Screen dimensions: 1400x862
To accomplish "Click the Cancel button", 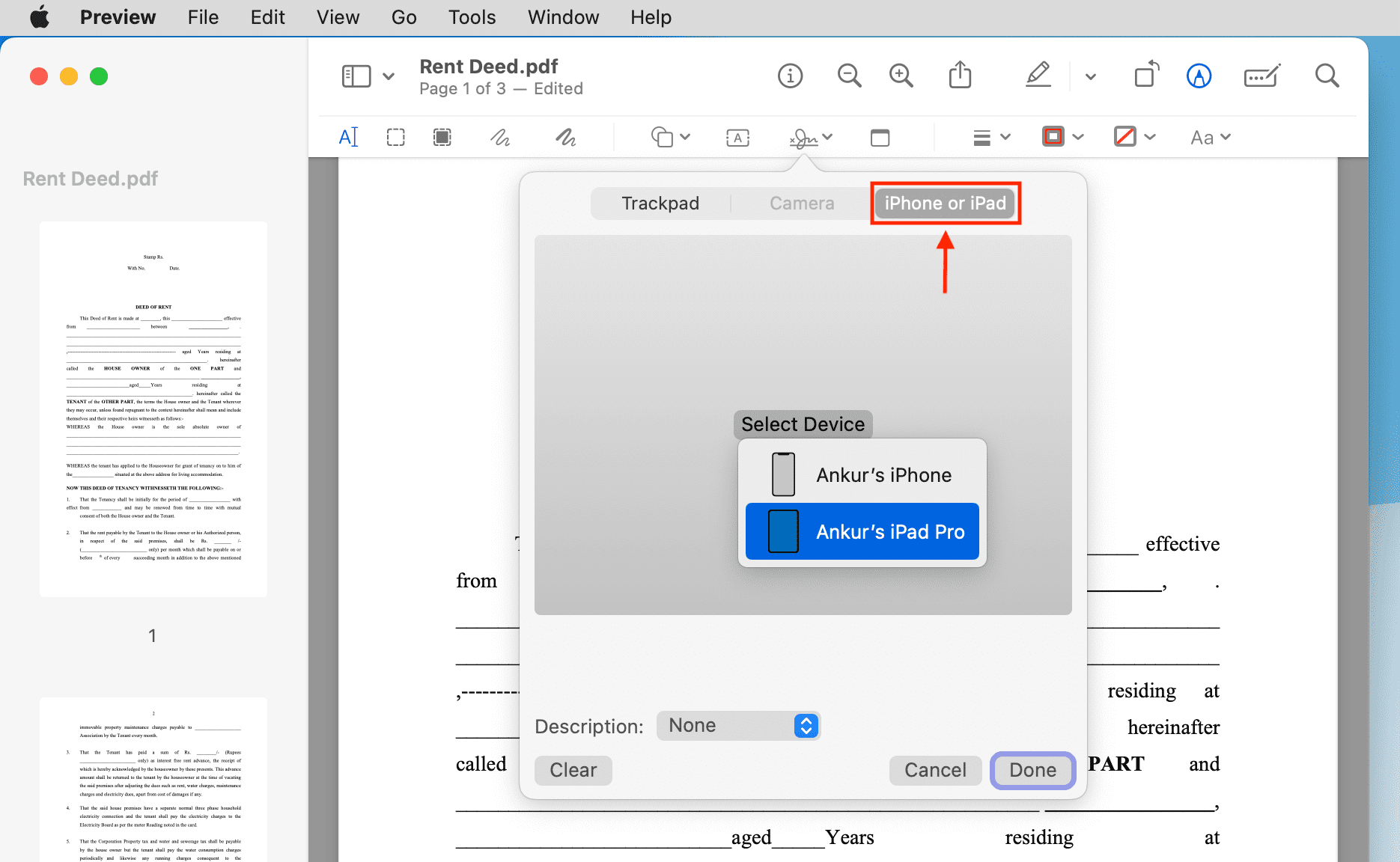I will coord(935,771).
